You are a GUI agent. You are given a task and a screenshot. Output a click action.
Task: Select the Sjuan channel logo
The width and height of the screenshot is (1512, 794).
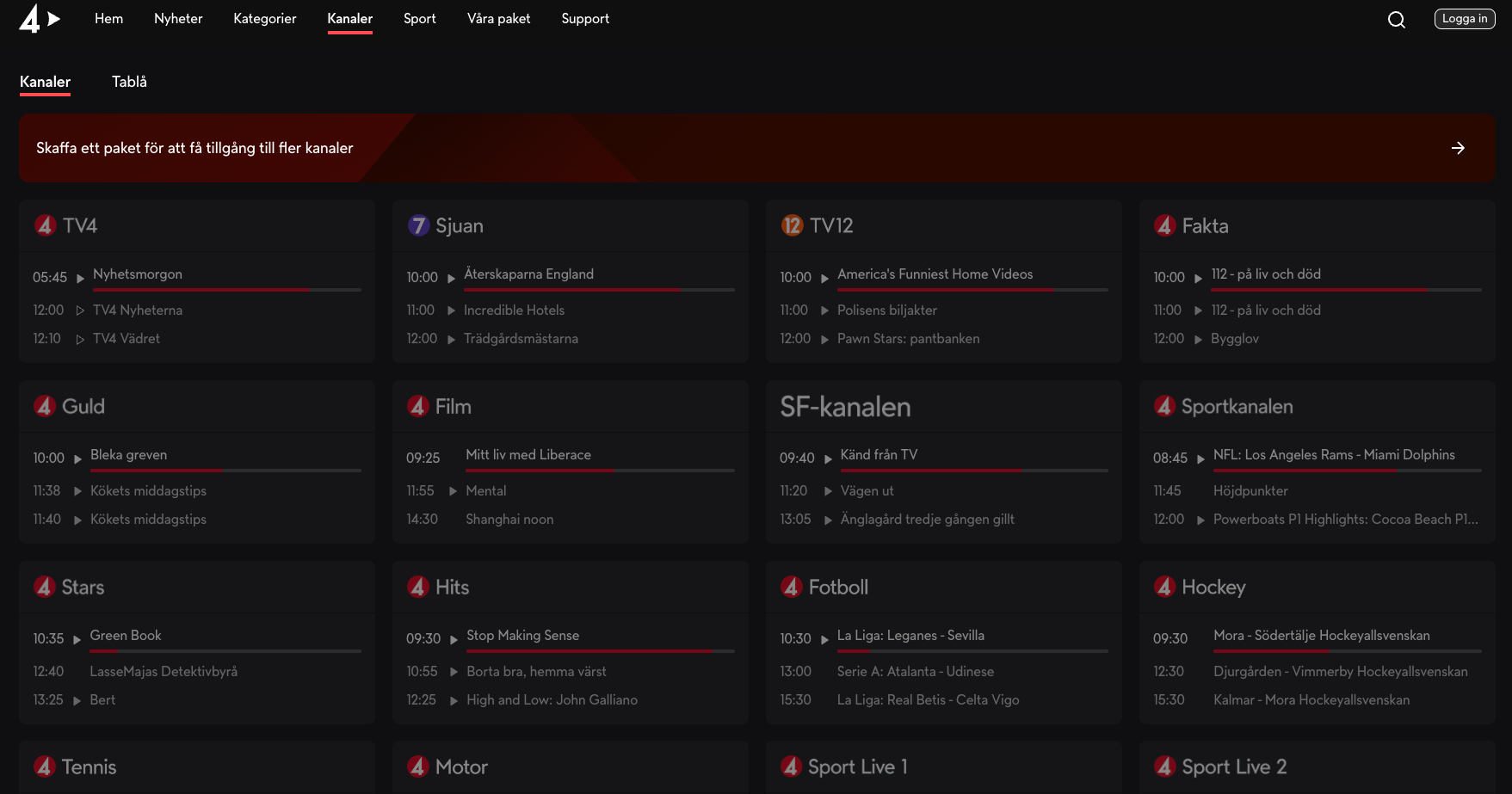[419, 225]
